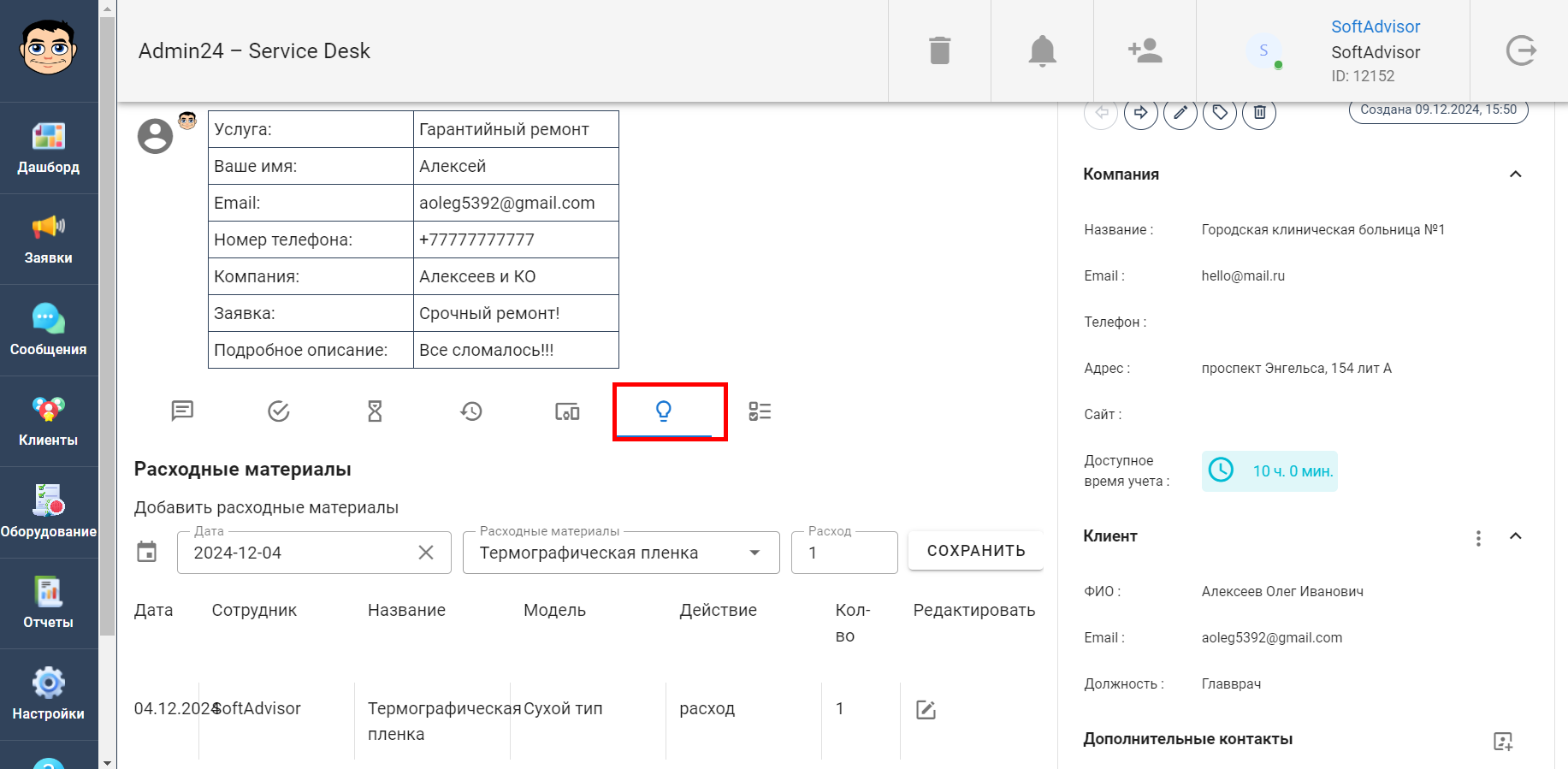Open Сообщения from the sidebar
This screenshot has height=769, width=1568.
click(x=49, y=330)
